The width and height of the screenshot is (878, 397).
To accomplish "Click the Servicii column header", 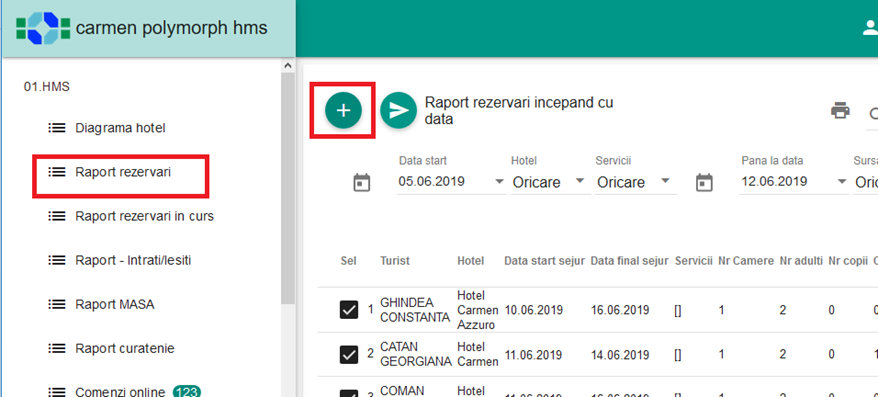I will coord(694,261).
